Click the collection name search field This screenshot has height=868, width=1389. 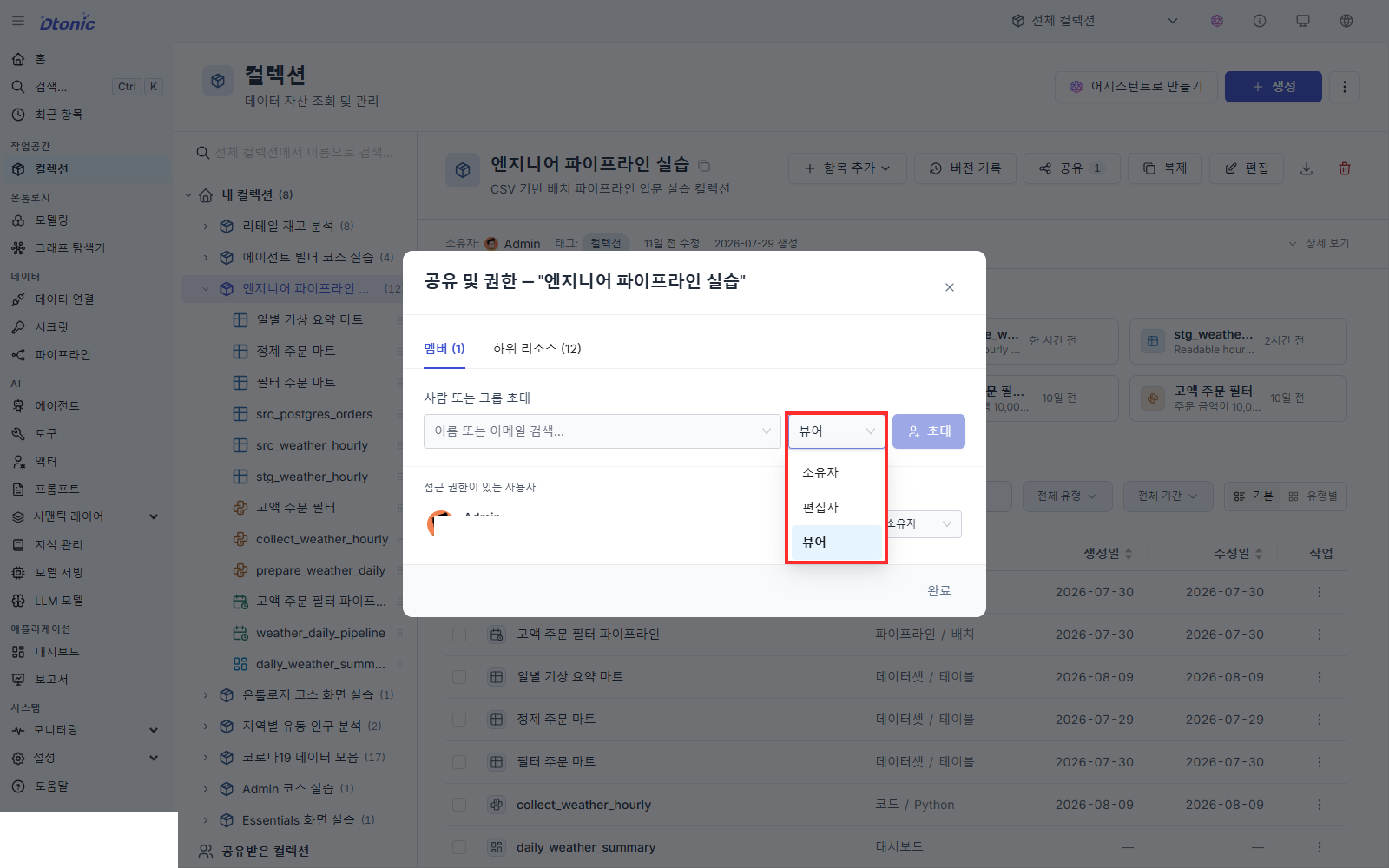click(296, 153)
